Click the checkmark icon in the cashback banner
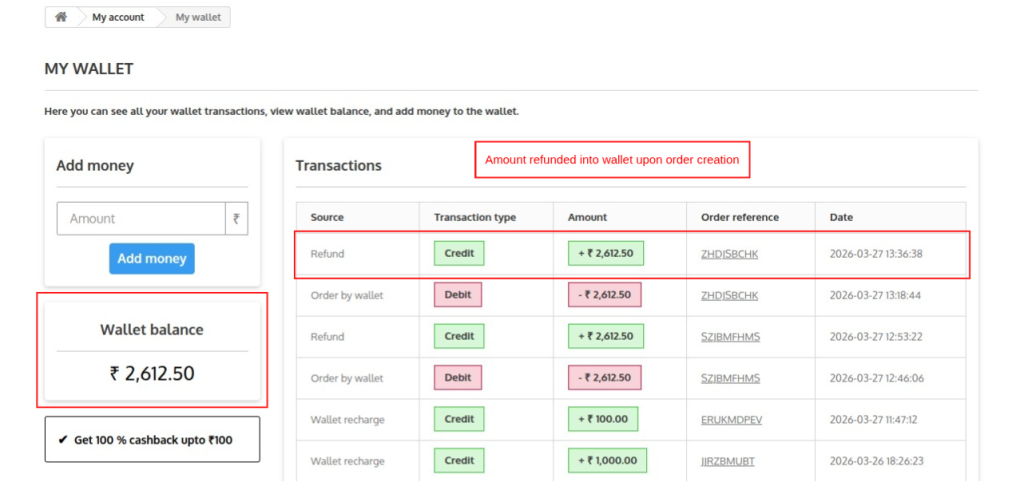Image resolution: width=1024 pixels, height=482 pixels. 63,440
